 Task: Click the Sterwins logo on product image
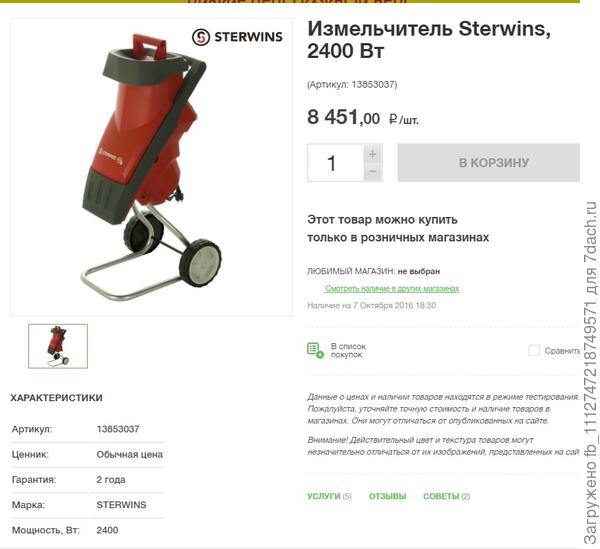click(x=237, y=37)
